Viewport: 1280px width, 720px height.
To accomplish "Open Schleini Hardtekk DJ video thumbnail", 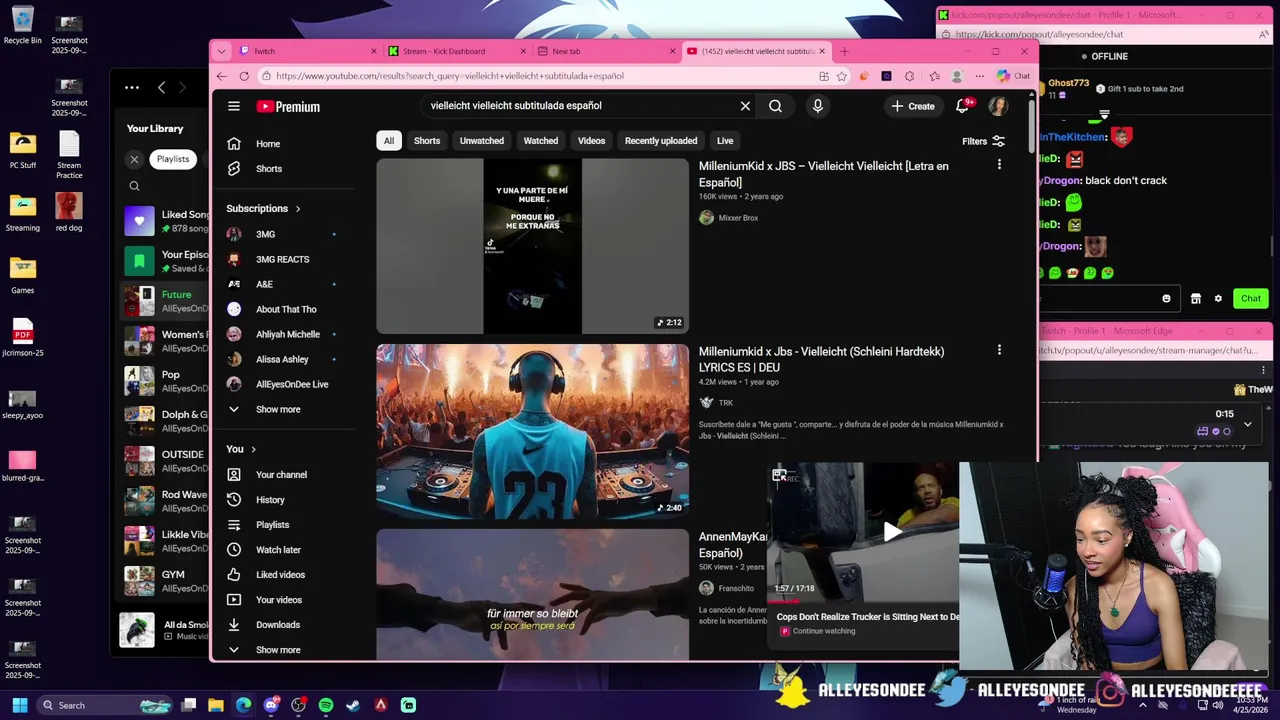I will tap(532, 432).
